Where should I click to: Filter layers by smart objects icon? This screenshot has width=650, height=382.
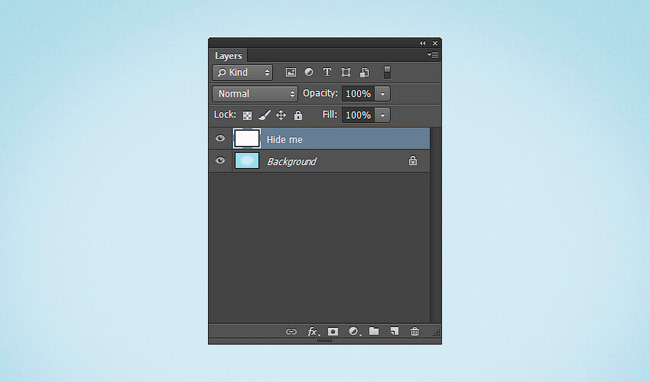pos(364,73)
